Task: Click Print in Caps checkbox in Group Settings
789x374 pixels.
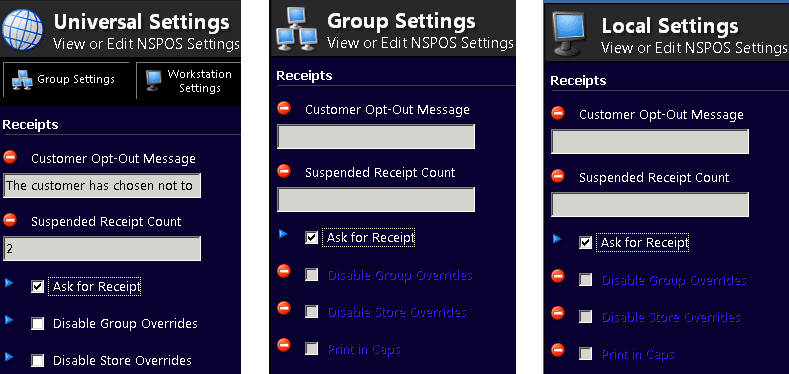Action: (x=311, y=348)
